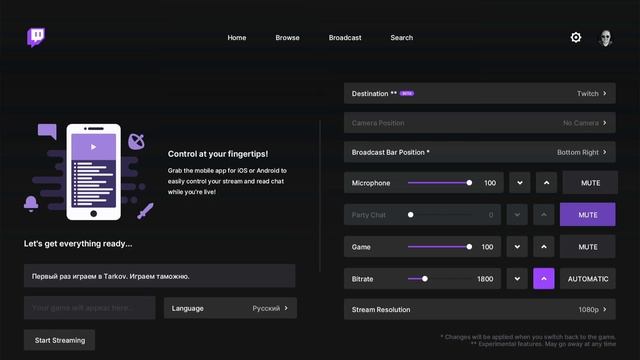640x360 pixels.
Task: Lower Bitrate with down arrow
Action: point(517,279)
